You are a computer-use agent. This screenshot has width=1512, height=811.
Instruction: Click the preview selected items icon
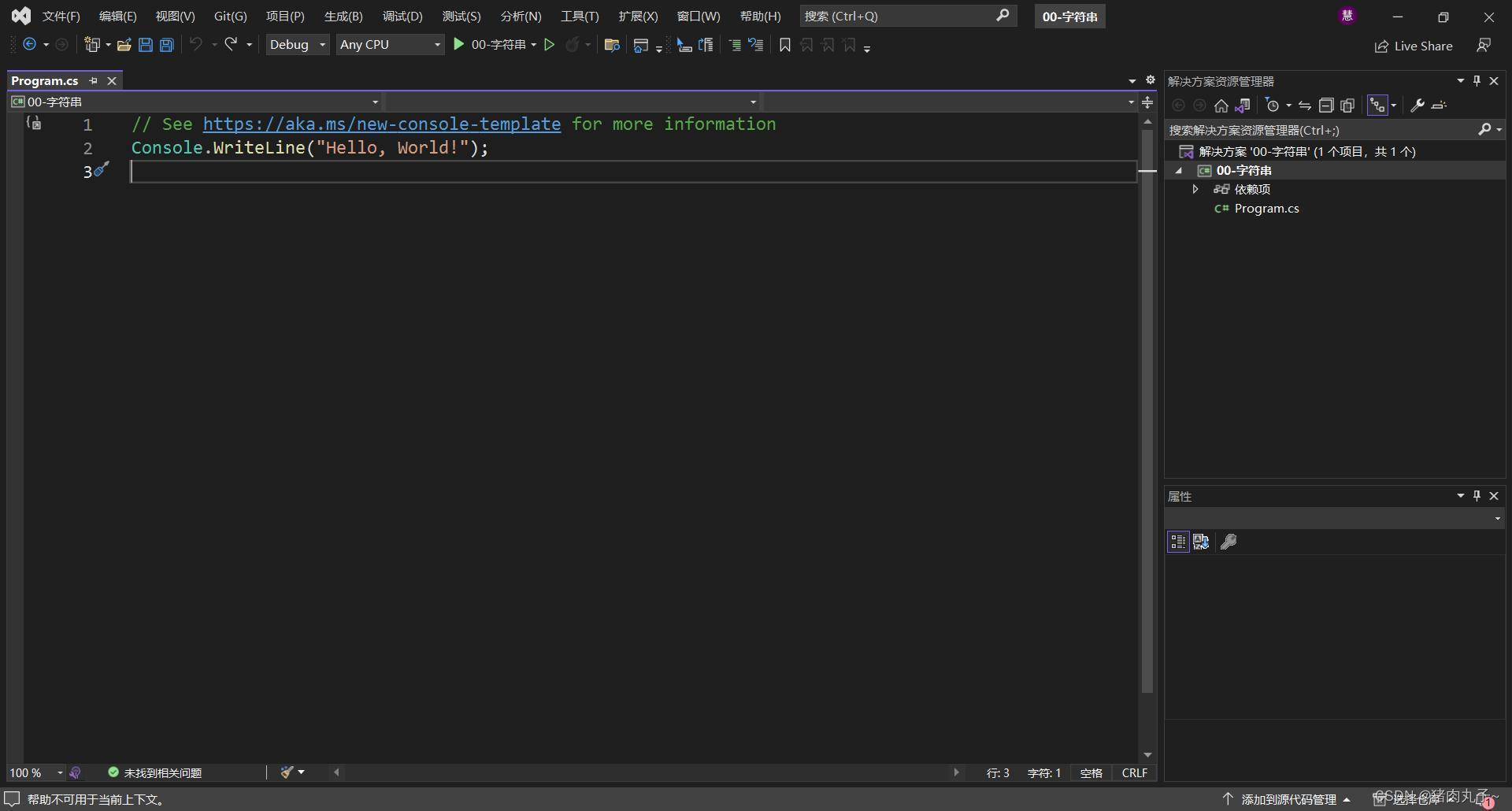[x=1440, y=106]
